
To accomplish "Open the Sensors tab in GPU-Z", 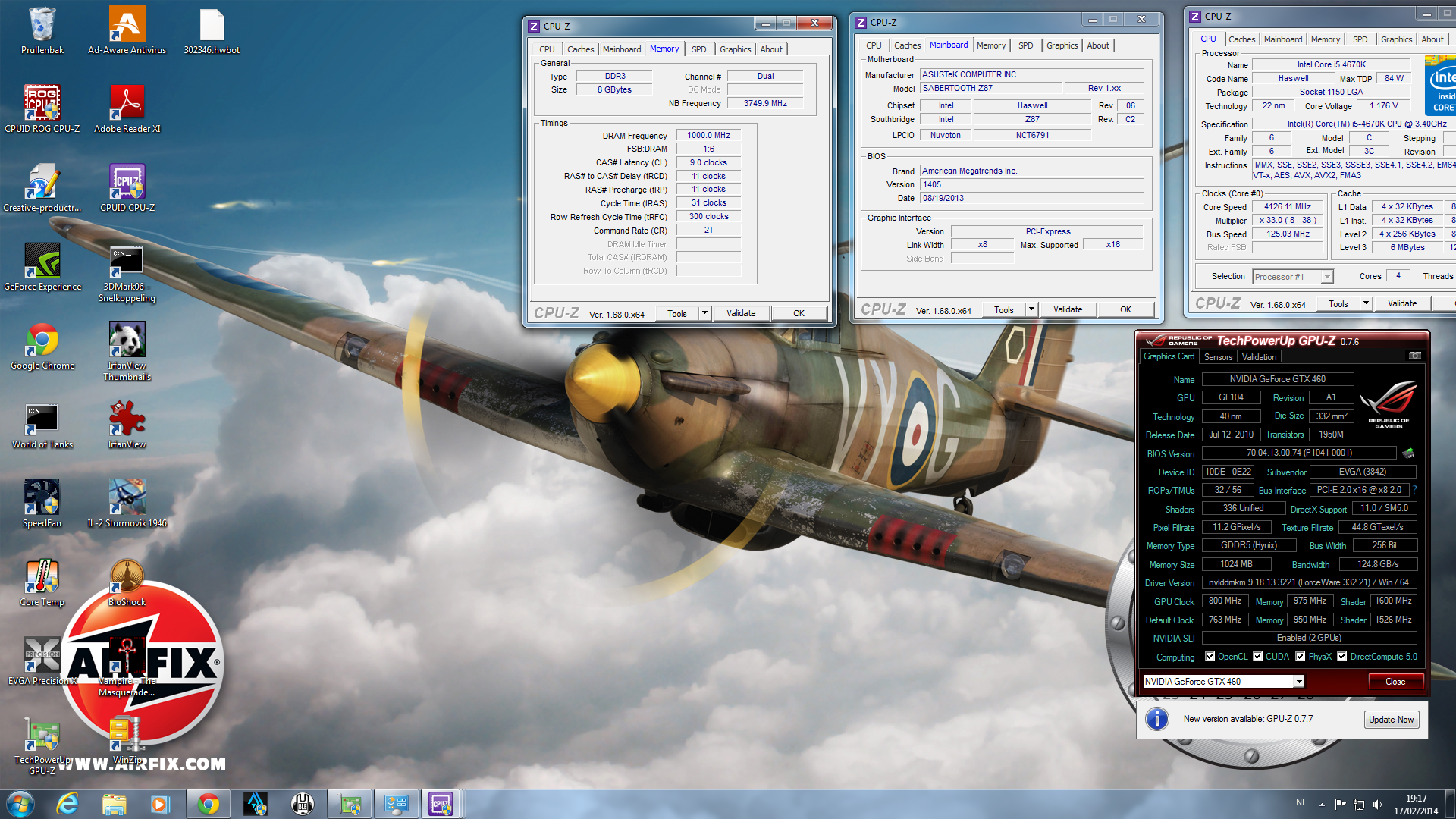I will tap(1218, 357).
